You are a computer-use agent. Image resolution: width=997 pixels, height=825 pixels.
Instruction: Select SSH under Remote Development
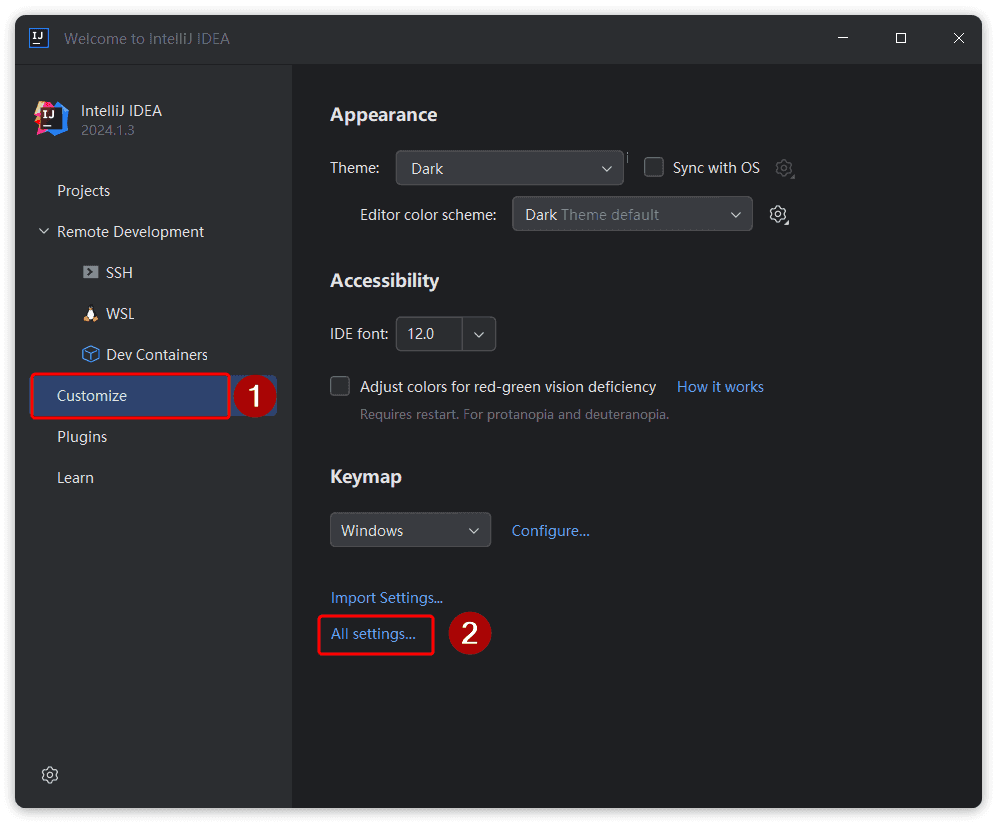pos(119,273)
